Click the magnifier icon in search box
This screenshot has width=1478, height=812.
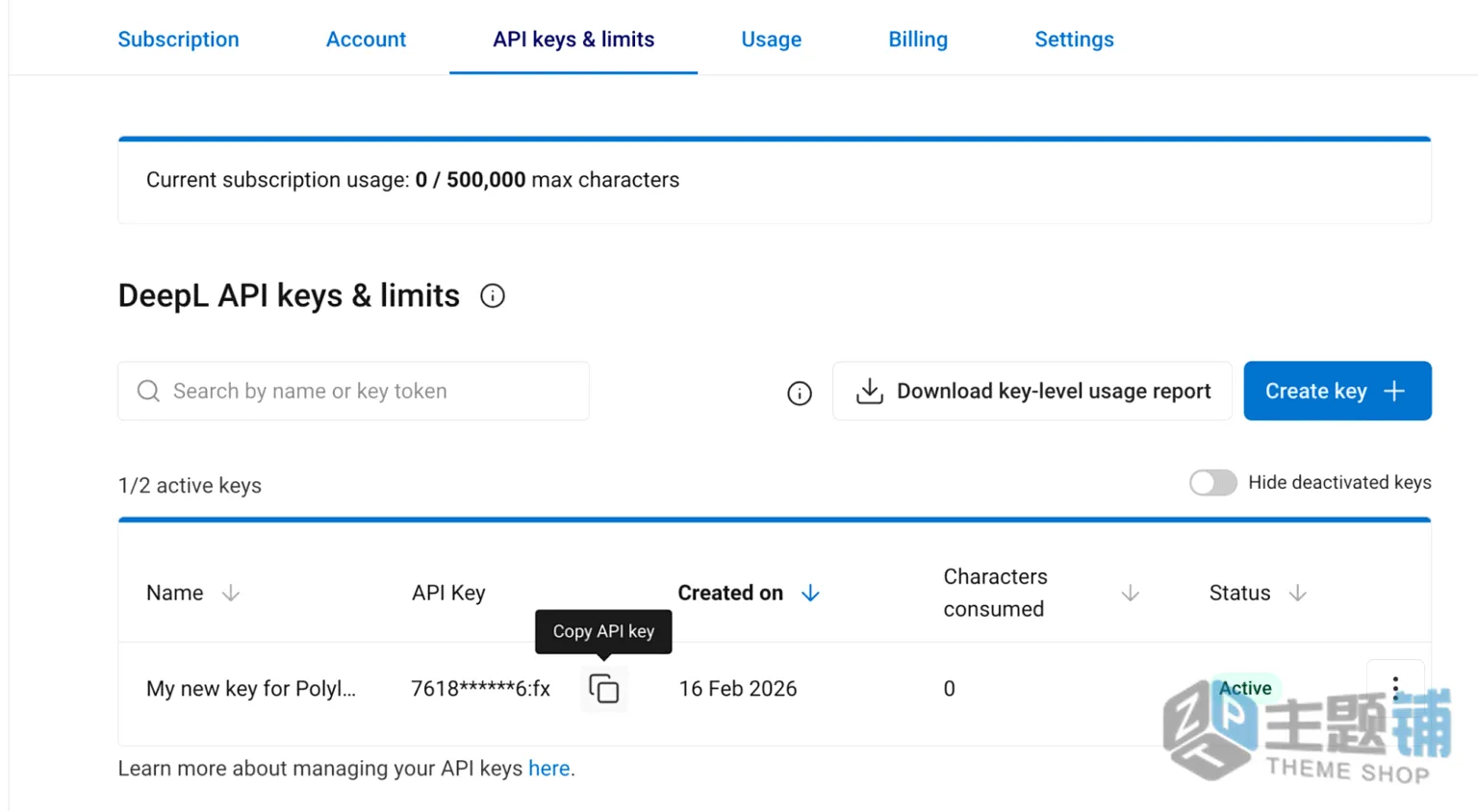point(148,391)
